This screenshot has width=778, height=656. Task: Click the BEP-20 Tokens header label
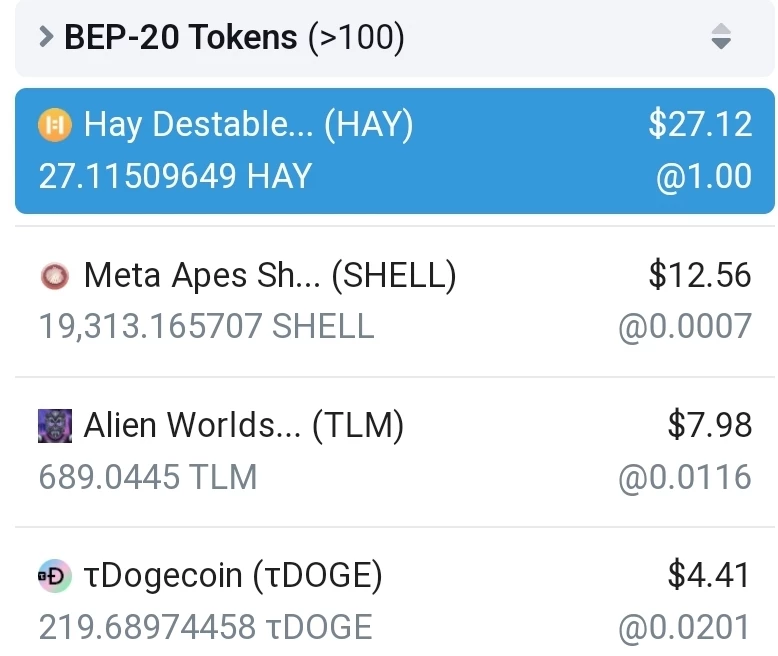coord(234,37)
